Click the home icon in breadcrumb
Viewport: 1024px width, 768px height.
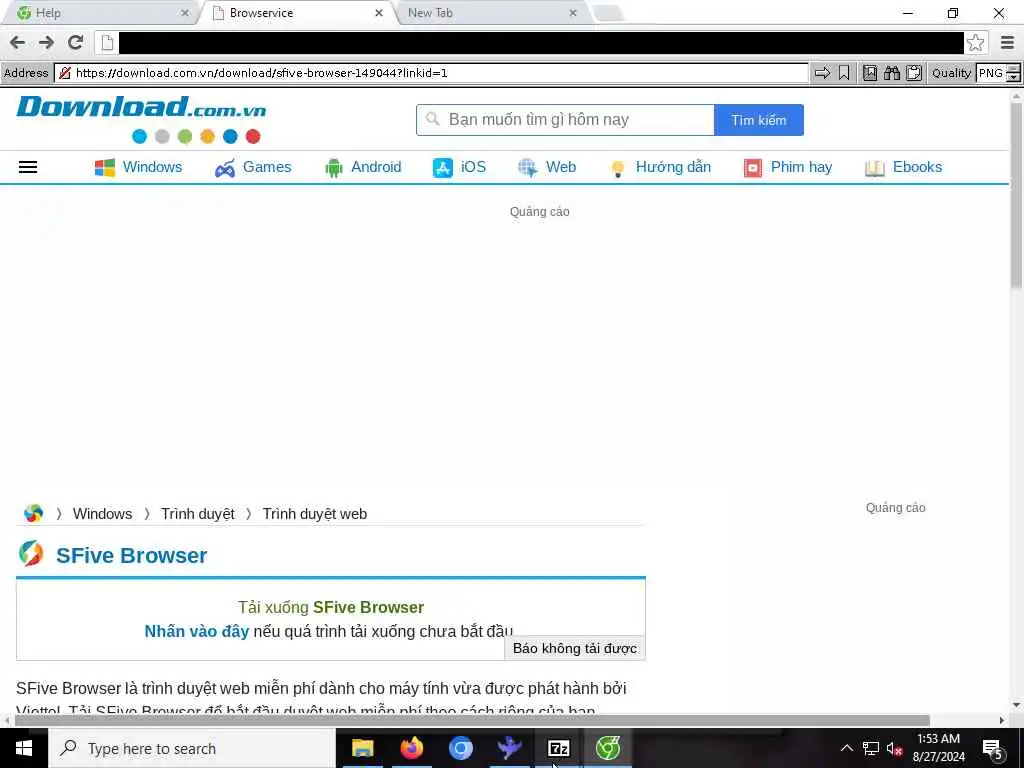33,513
